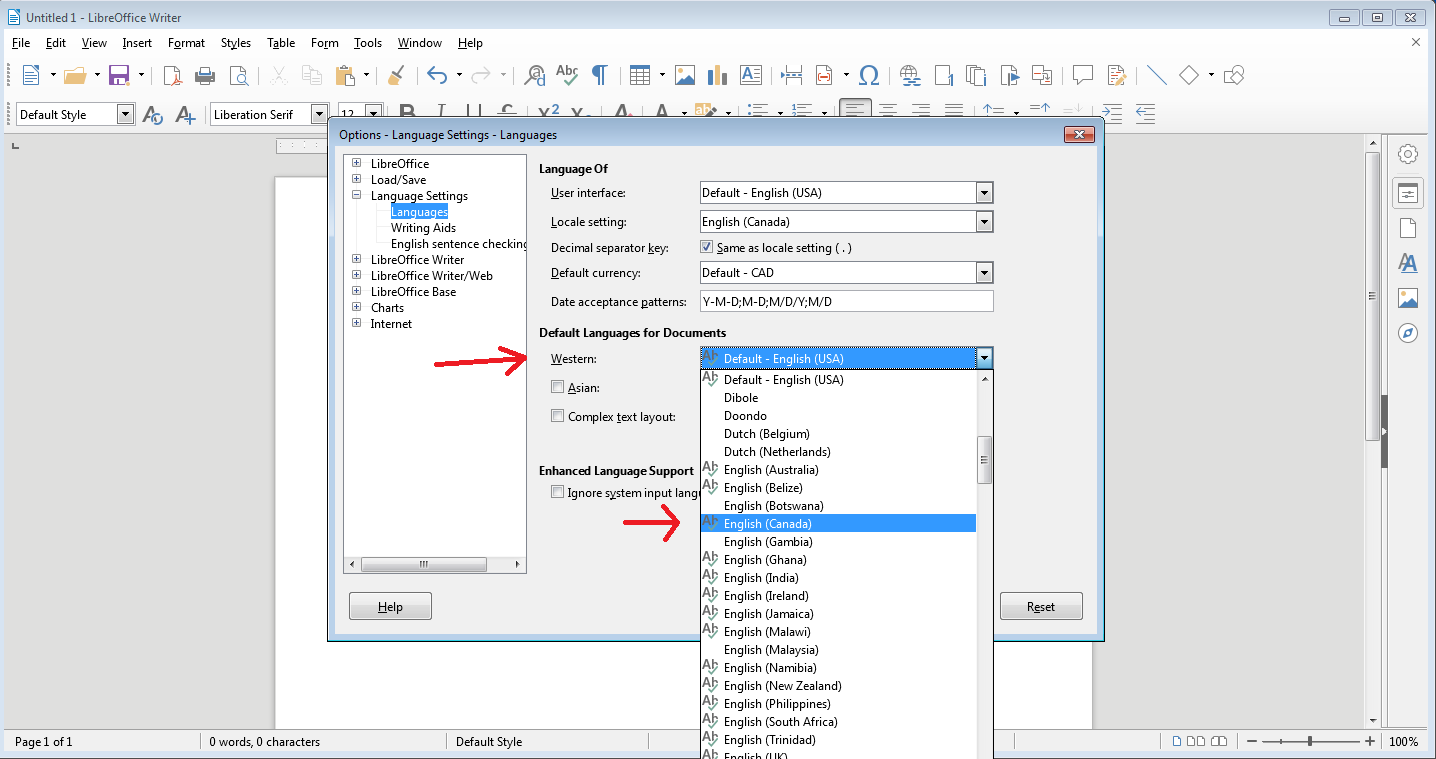Open sidebar Page panel icon
The width and height of the screenshot is (1436, 759).
tap(1408, 228)
